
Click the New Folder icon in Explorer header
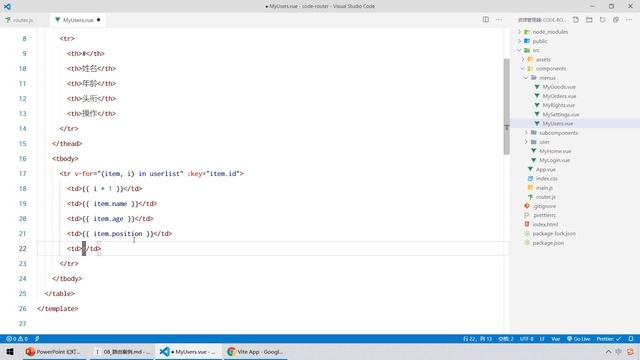[589, 20]
